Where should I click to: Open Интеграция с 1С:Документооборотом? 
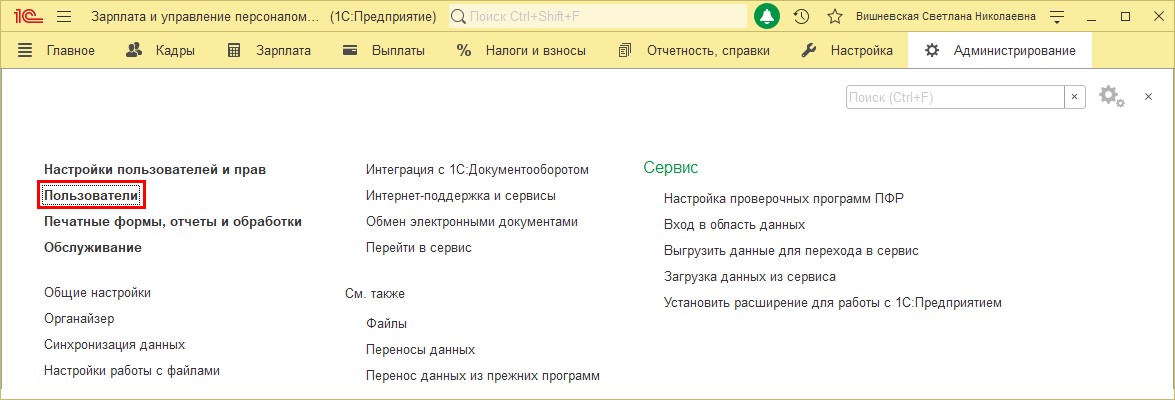point(477,169)
